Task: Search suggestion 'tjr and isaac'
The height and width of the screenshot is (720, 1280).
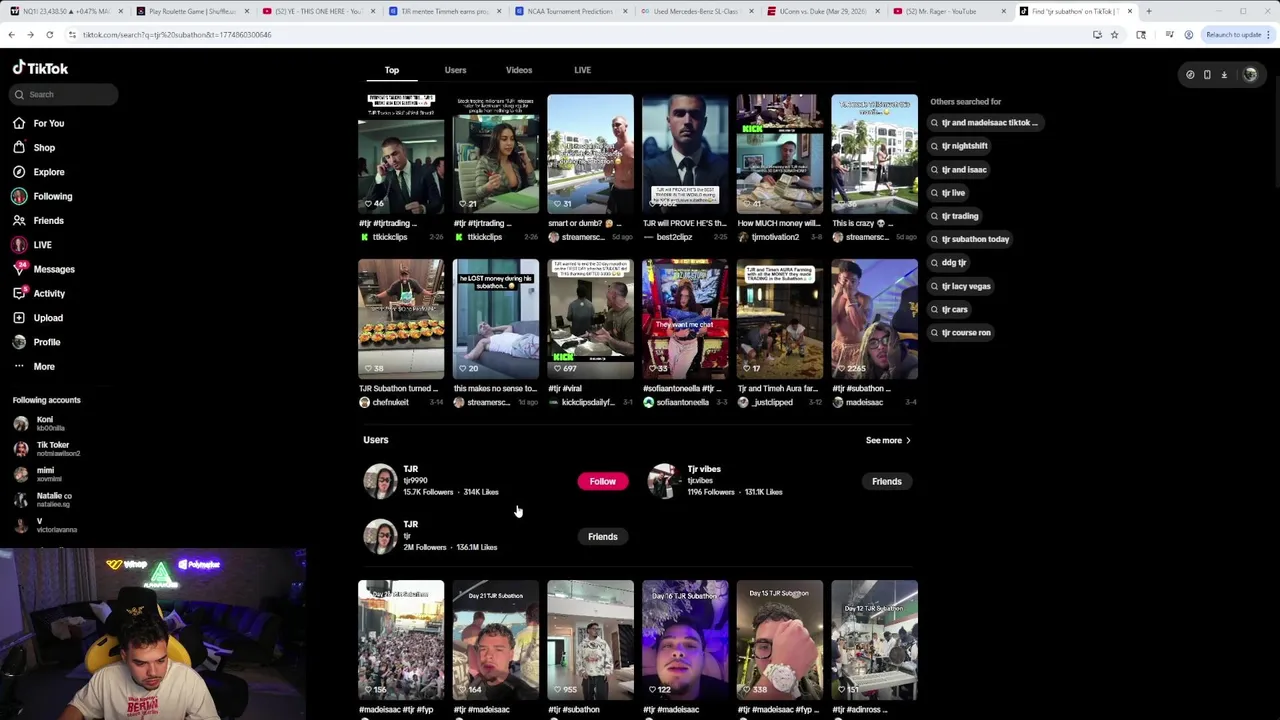Action: coord(959,169)
